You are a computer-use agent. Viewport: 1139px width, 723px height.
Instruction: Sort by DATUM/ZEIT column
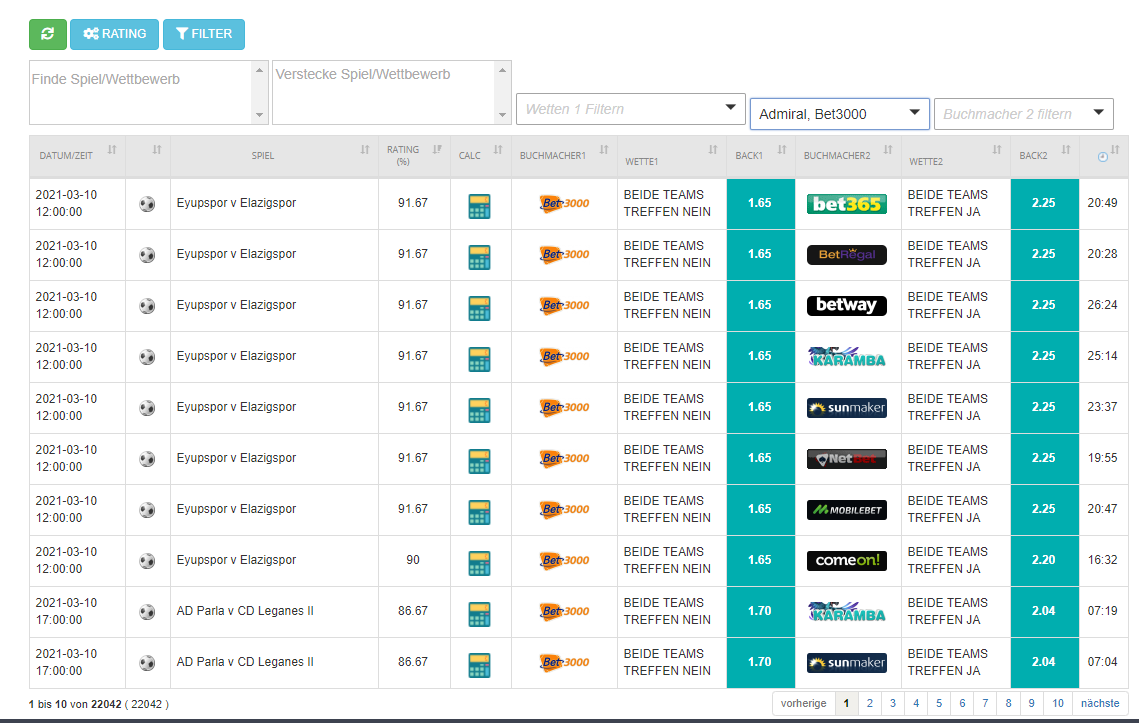(x=77, y=155)
